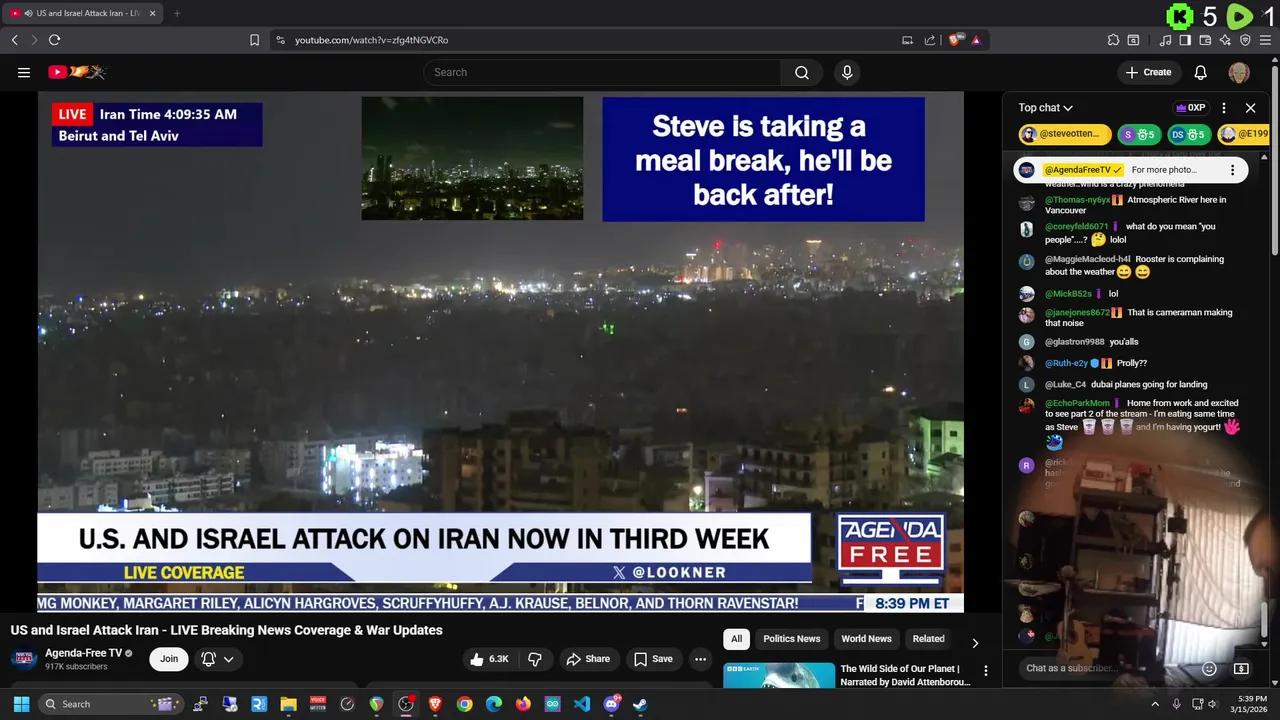Open the YouTube hamburger guide menu
The width and height of the screenshot is (1280, 720).
click(24, 72)
